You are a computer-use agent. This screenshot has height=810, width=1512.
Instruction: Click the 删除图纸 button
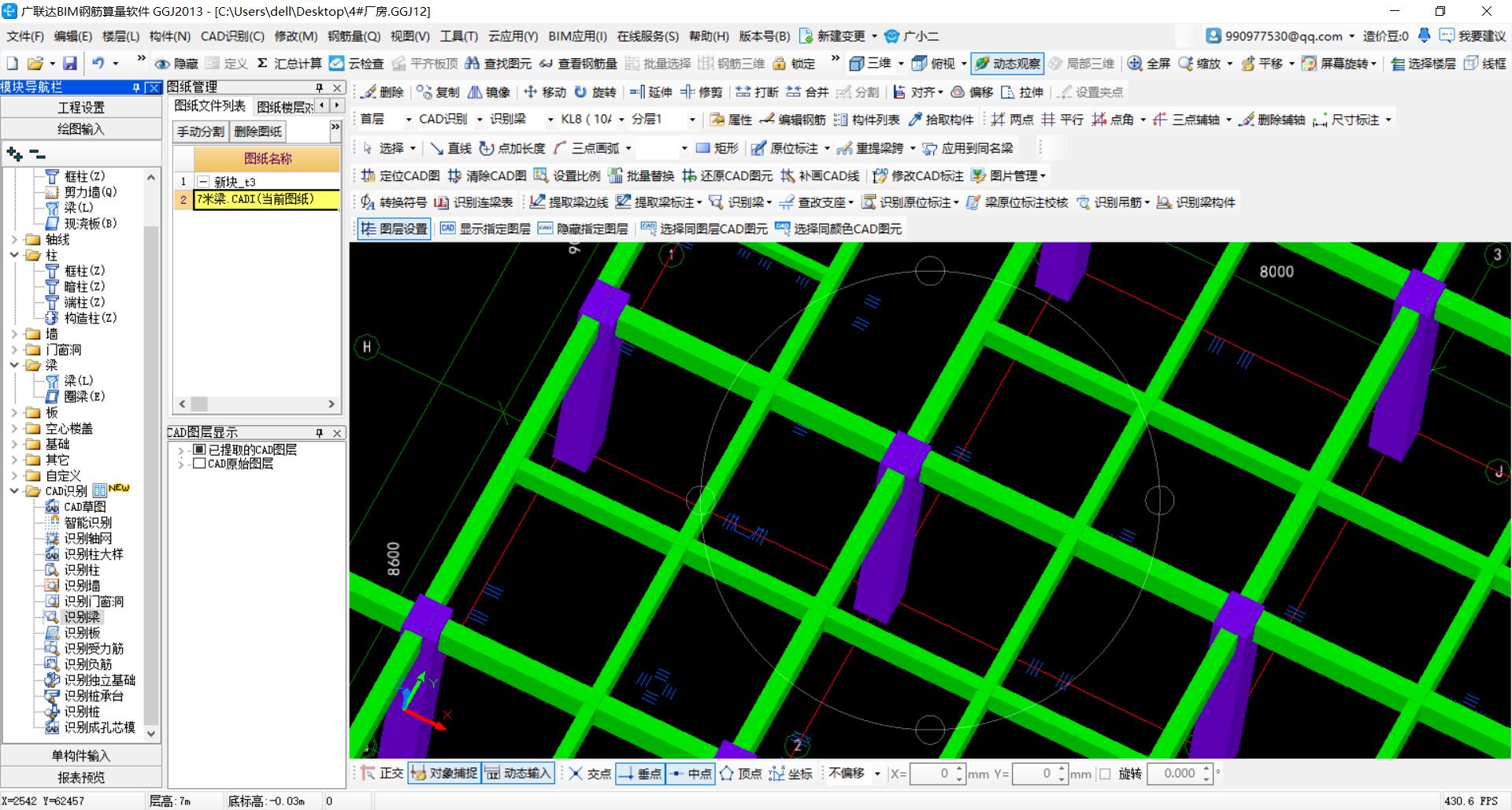pyautogui.click(x=258, y=131)
